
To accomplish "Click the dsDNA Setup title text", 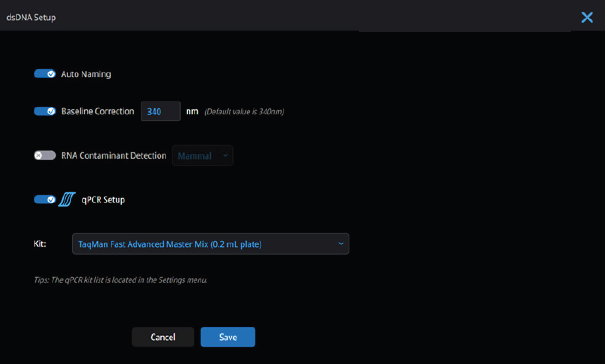I will pos(31,17).
